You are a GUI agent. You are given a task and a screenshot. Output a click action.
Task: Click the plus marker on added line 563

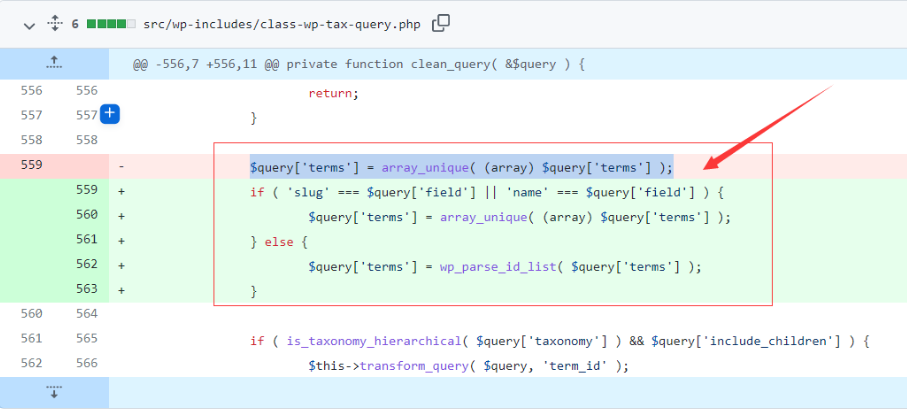(121, 290)
